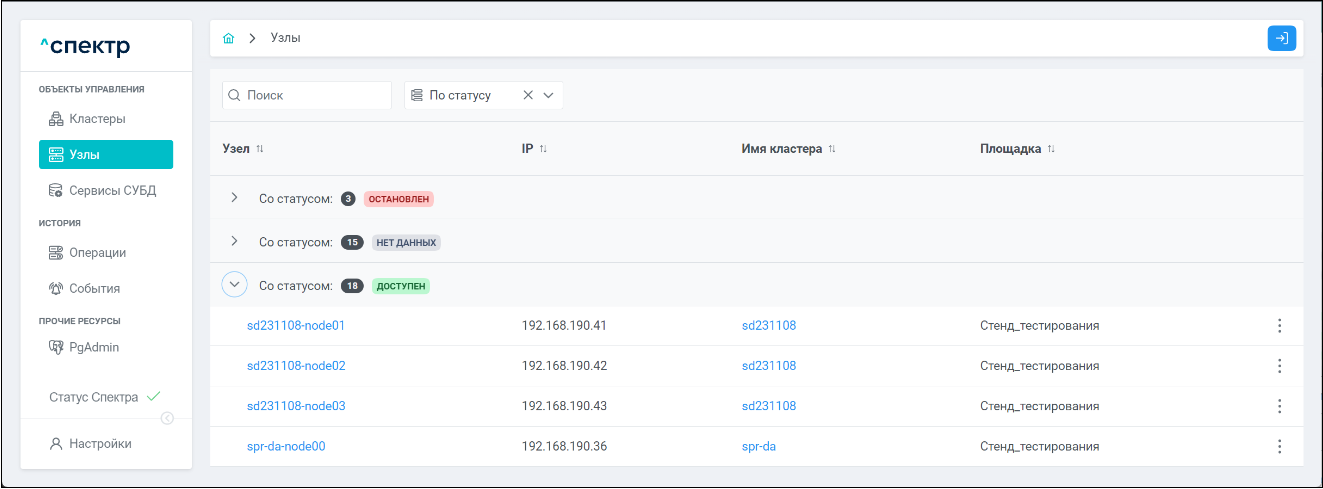Click the blue logout icon button
Screen dimensions: 1323x489
pos(1281,38)
